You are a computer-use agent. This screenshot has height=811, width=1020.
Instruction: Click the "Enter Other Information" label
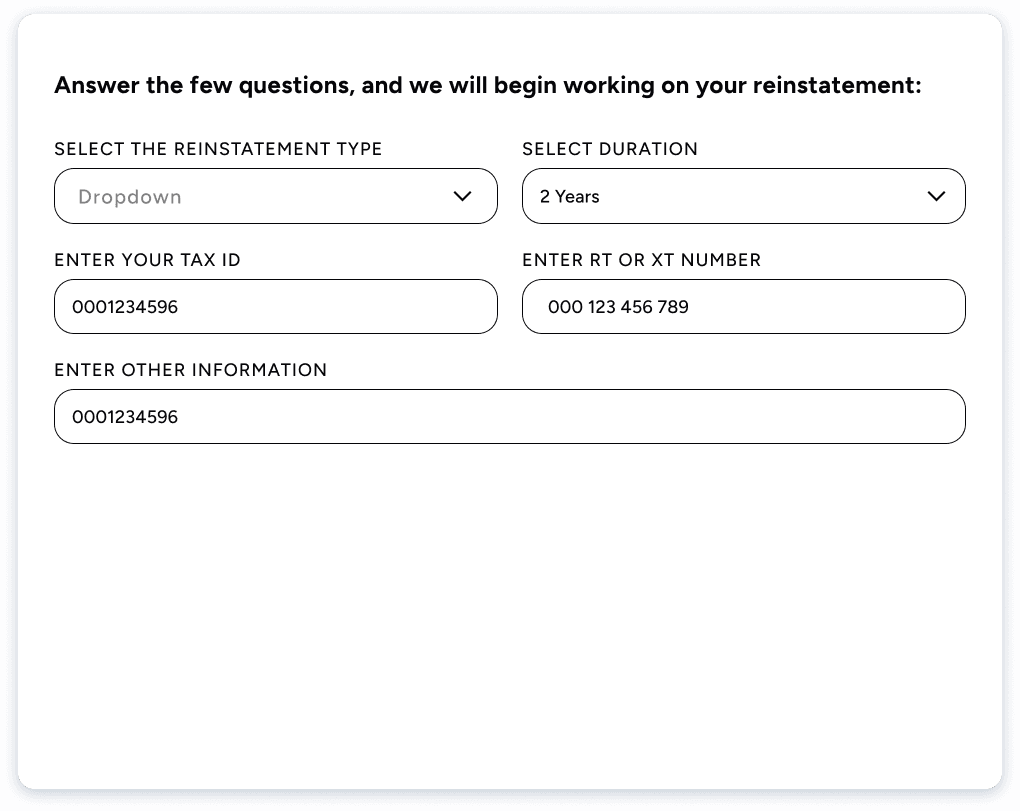click(190, 370)
